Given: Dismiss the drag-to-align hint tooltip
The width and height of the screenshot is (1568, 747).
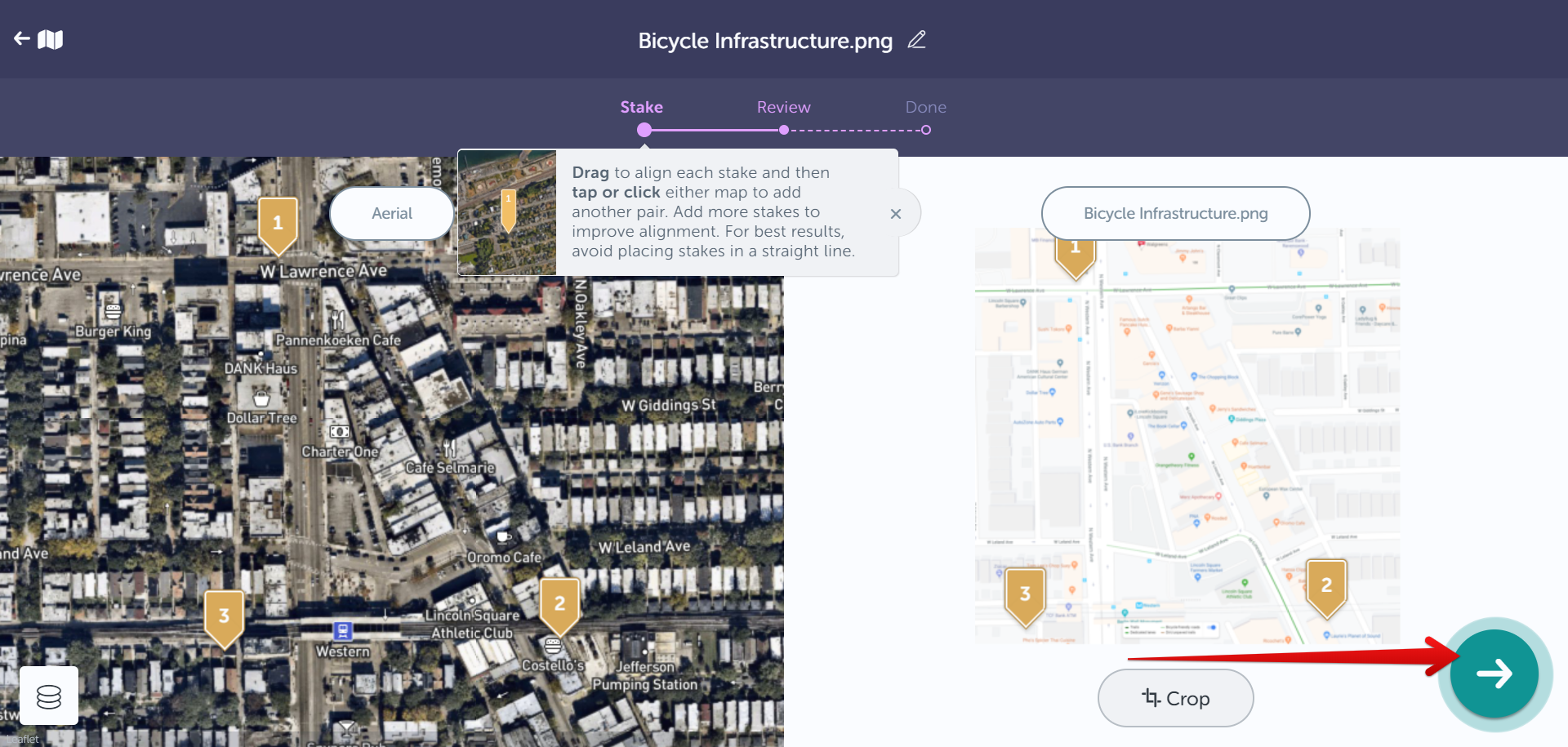Looking at the screenshot, I should click(x=896, y=213).
